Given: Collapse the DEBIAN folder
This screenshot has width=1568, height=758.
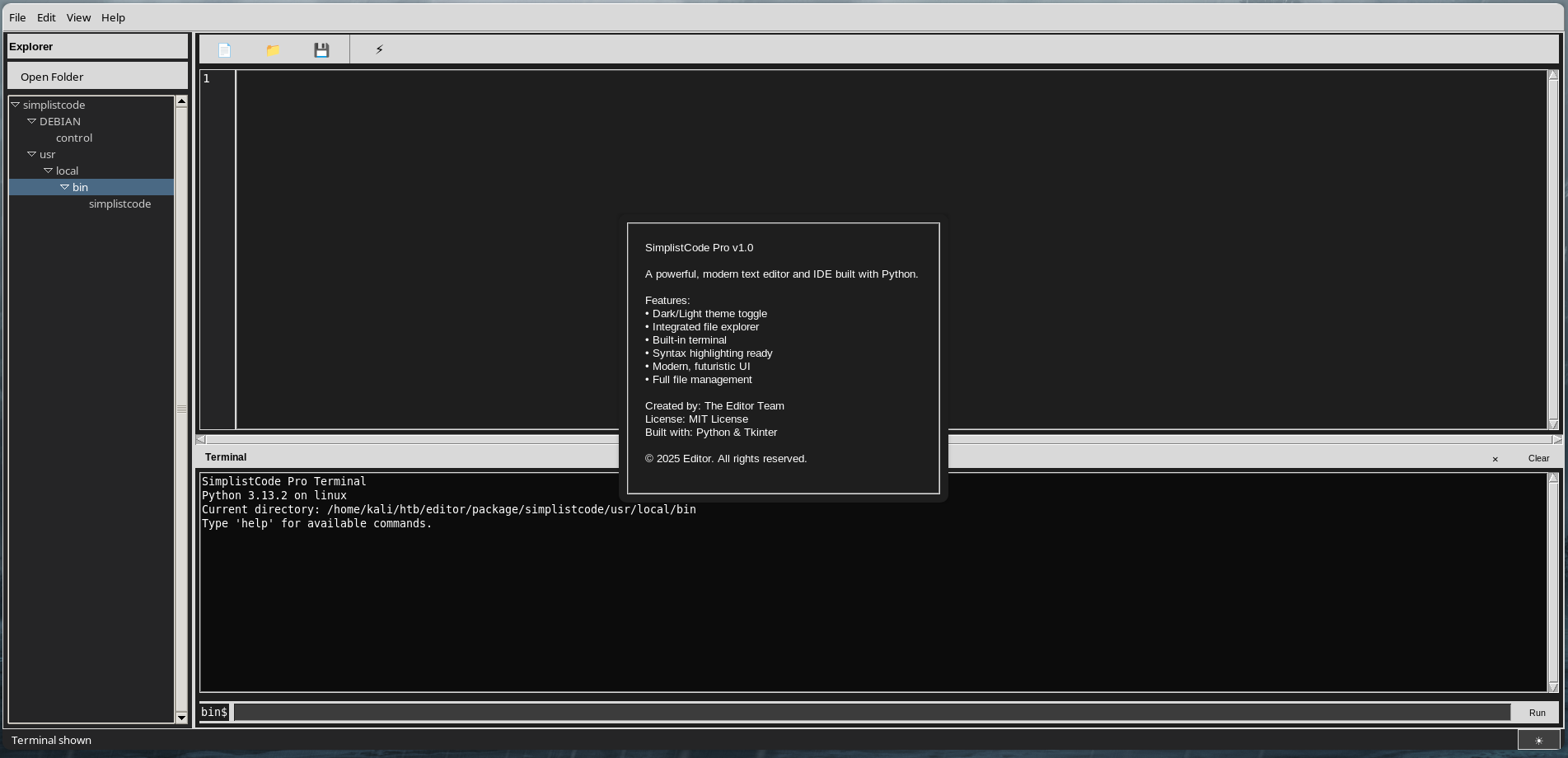Looking at the screenshot, I should 32,121.
